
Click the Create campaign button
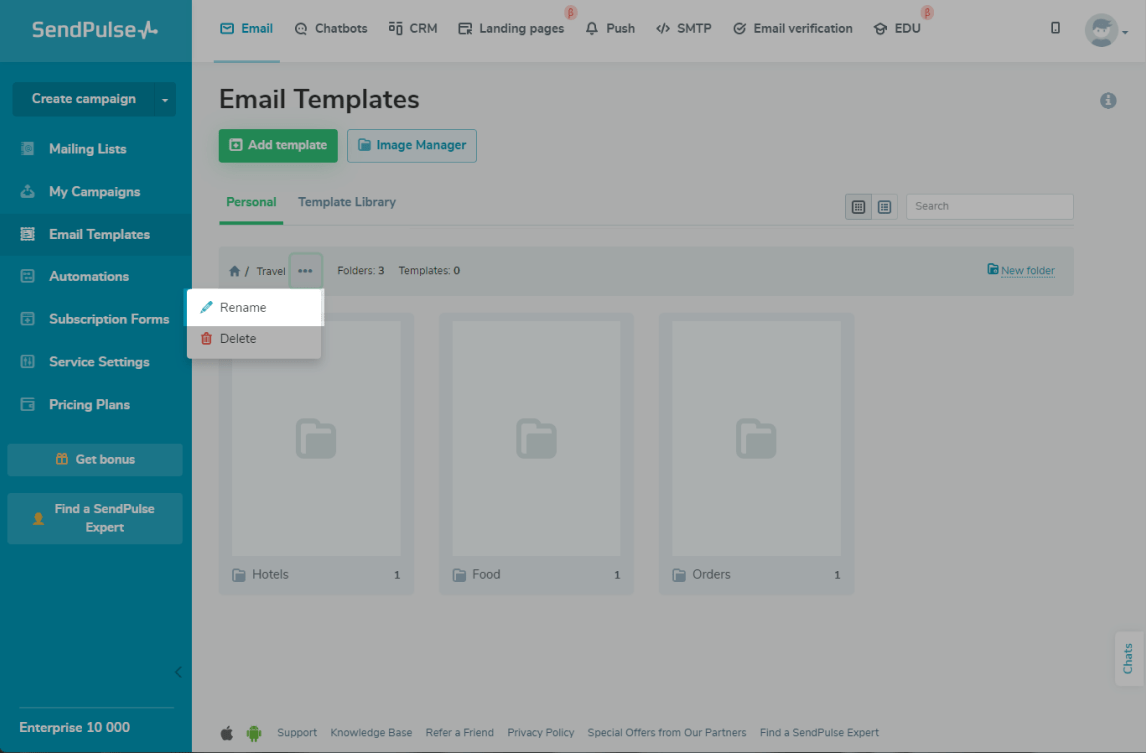click(x=83, y=99)
